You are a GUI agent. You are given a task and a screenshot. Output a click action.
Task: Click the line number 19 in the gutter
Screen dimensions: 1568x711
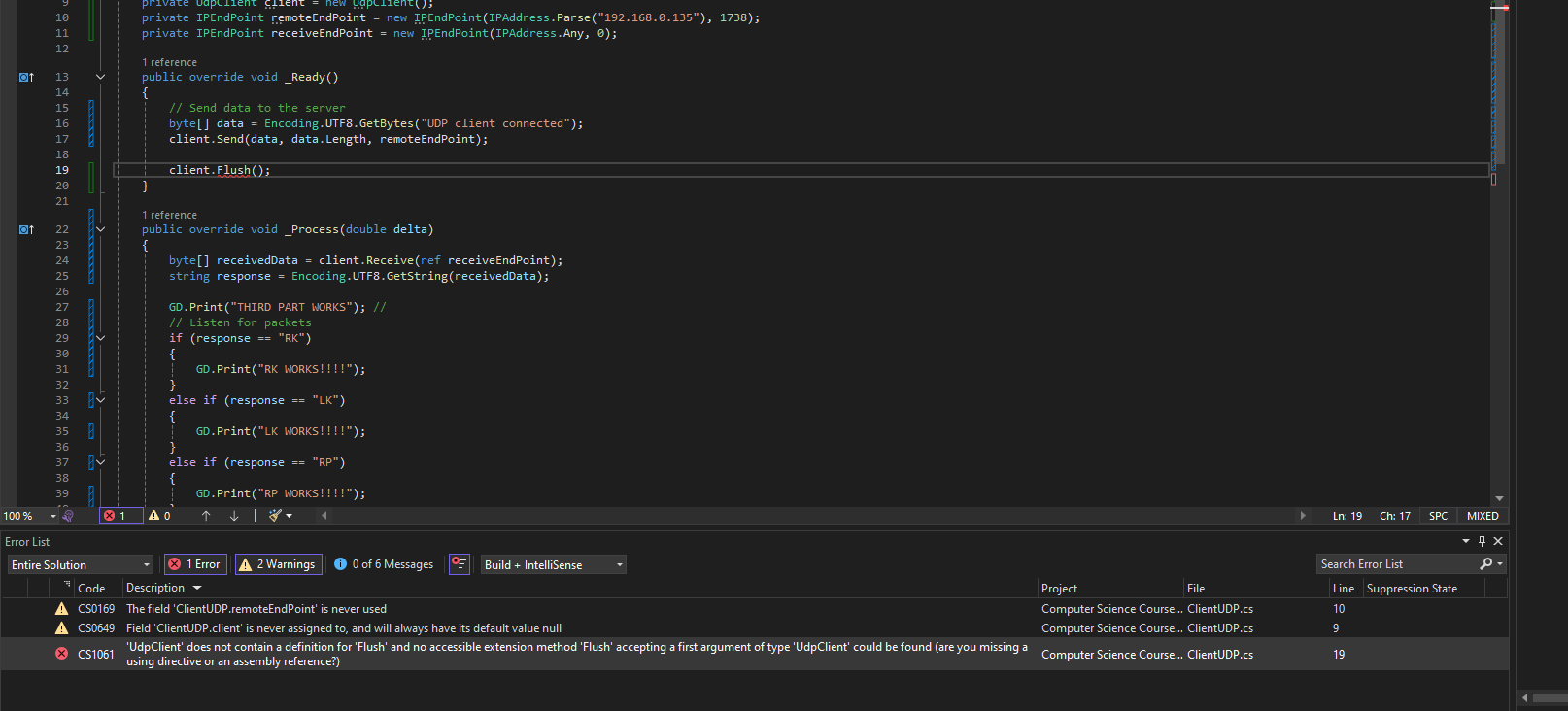click(x=62, y=170)
